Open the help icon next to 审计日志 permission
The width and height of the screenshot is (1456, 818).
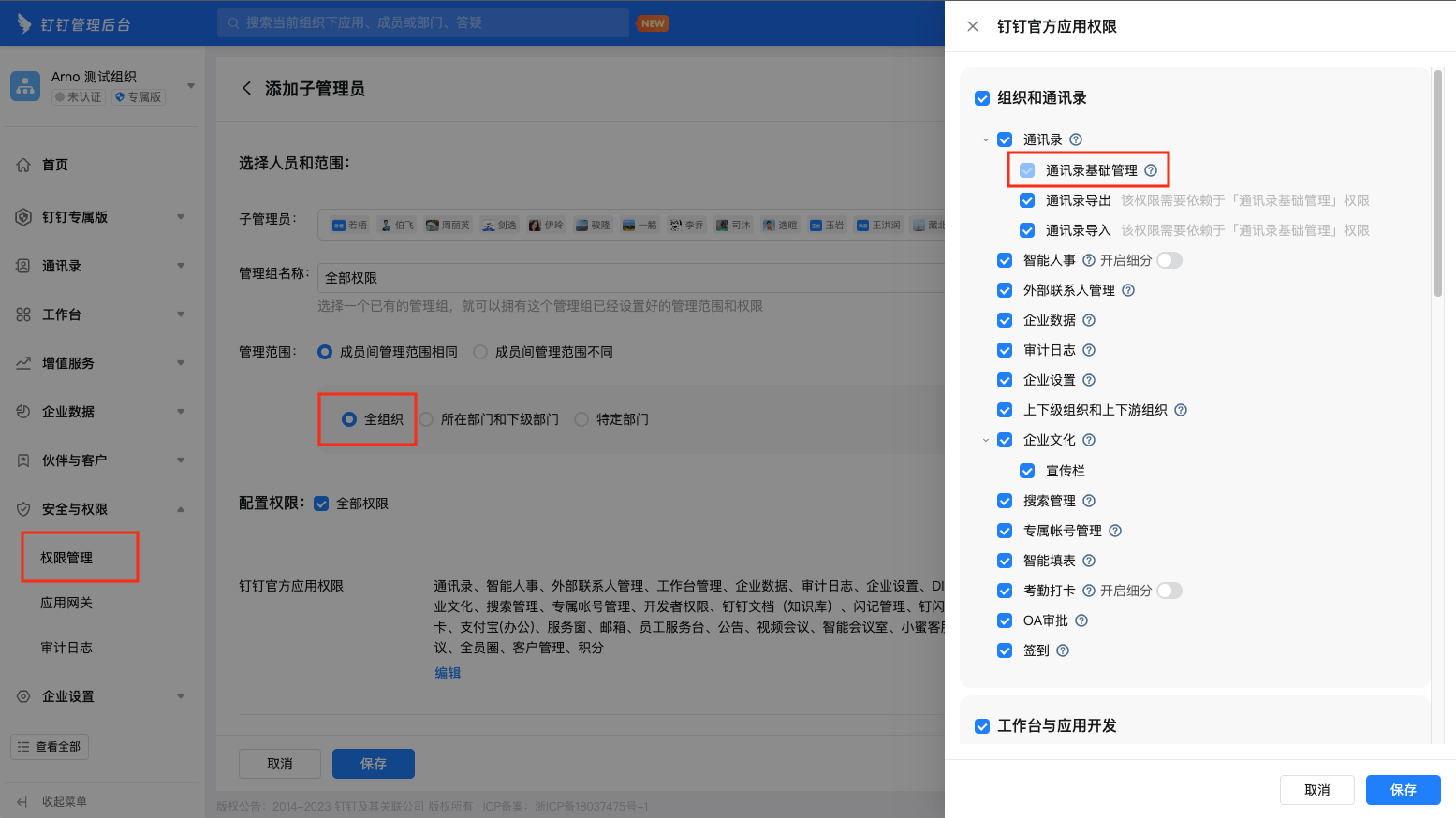pos(1089,350)
